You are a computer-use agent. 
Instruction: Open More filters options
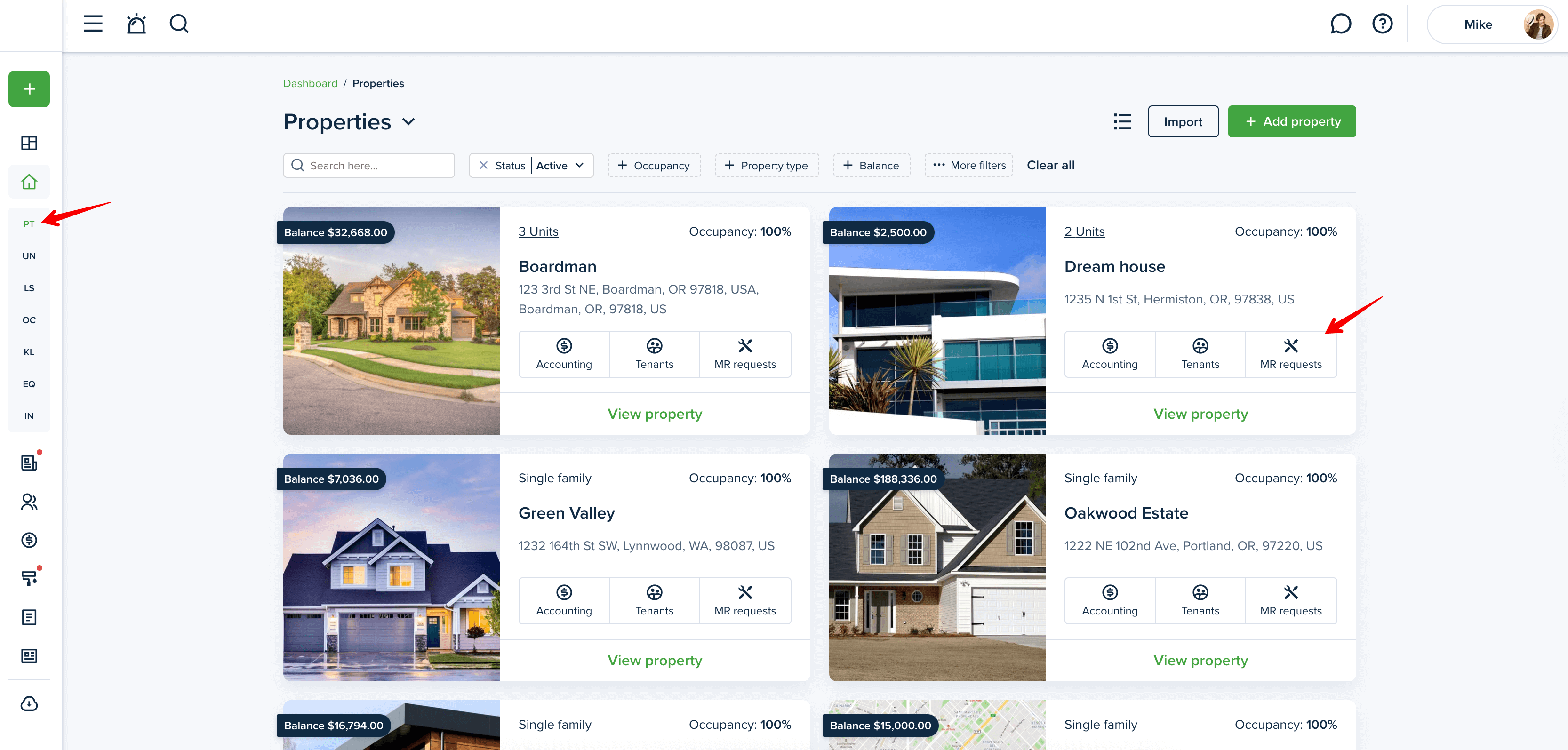[968, 165]
